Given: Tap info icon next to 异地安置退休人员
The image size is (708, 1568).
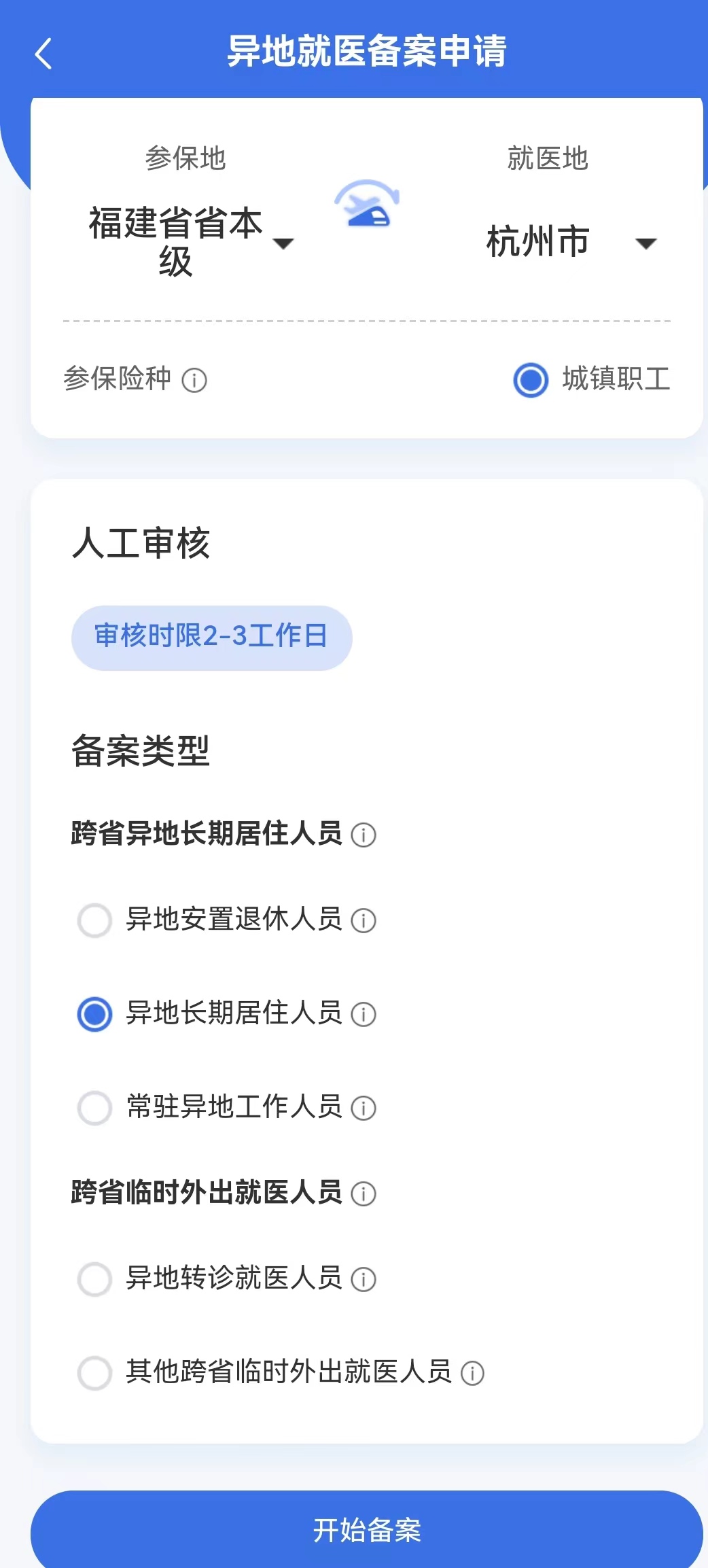Looking at the screenshot, I should point(364,920).
